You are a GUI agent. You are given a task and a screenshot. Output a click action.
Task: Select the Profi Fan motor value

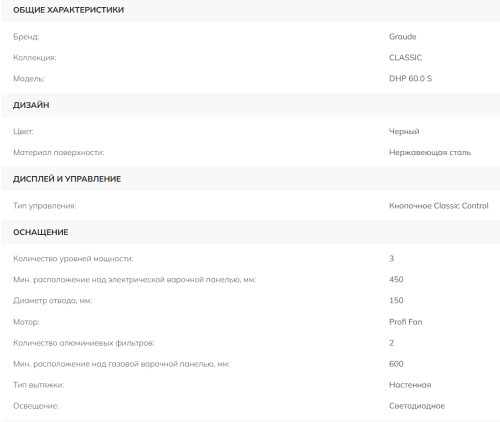[x=405, y=322]
